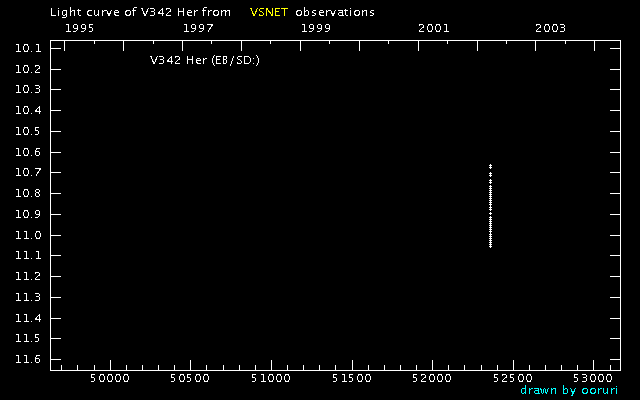Click the 10.5 magnitude axis label
This screenshot has width=640, height=400.
pos(28,131)
